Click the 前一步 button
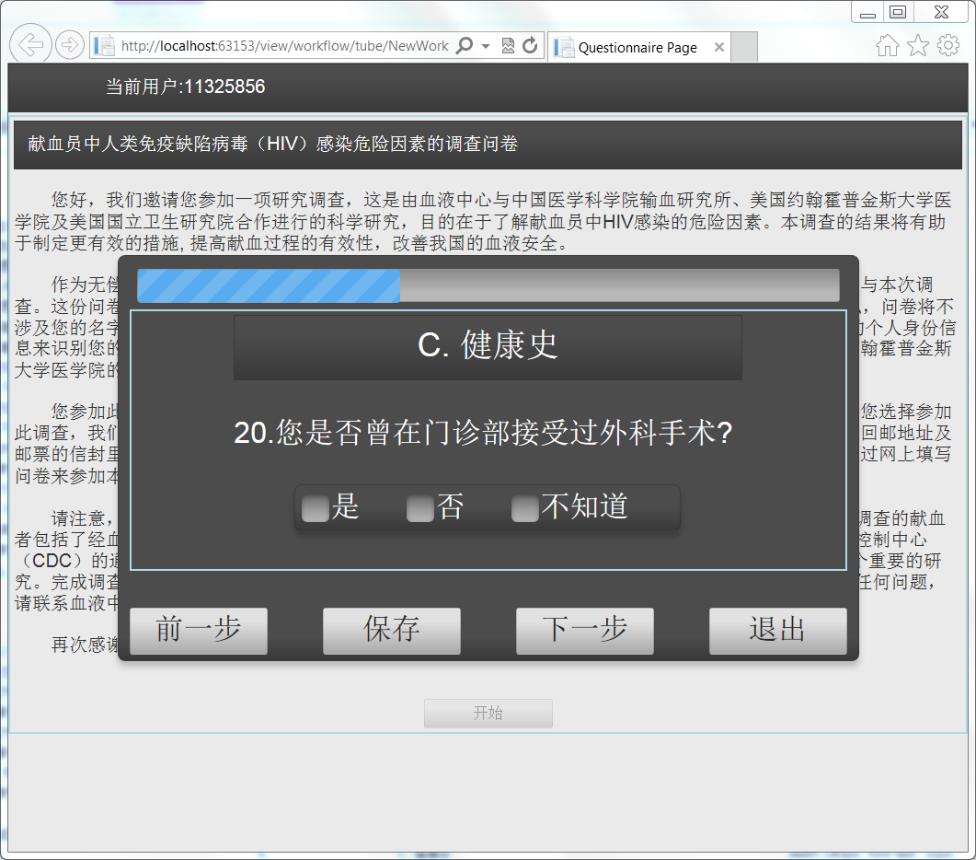The image size is (976, 860). (199, 631)
